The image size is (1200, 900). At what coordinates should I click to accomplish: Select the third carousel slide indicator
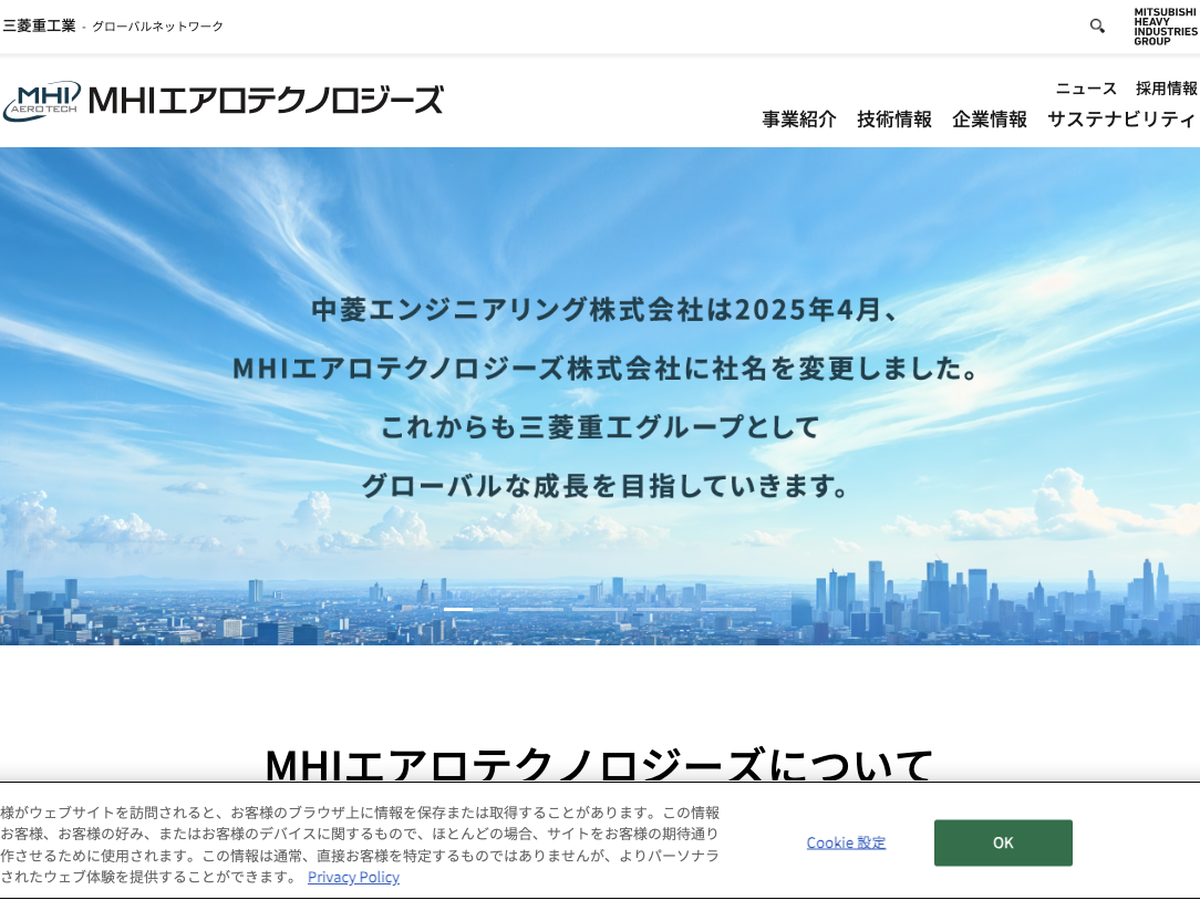(600, 609)
